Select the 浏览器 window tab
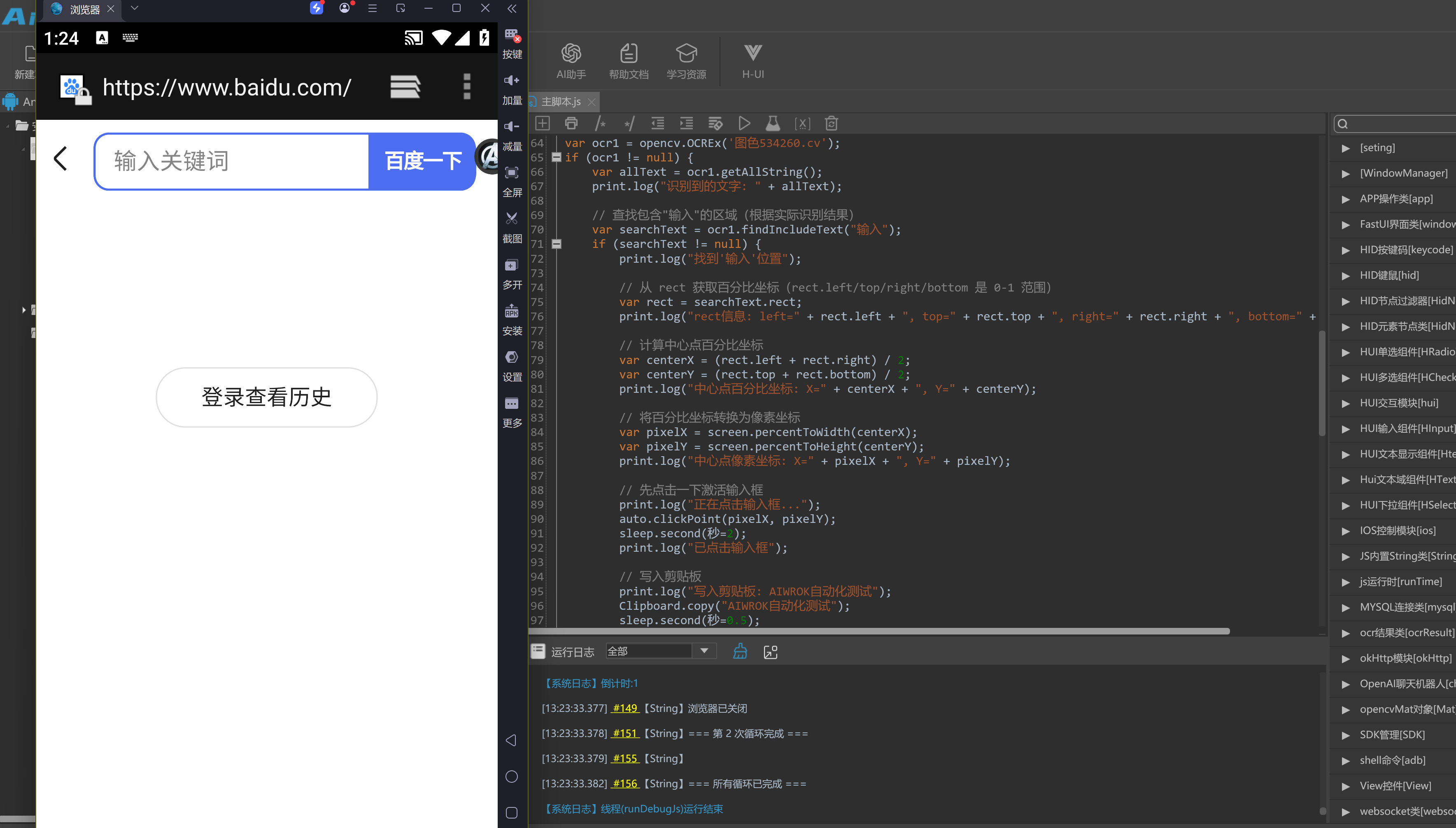This screenshot has width=1456, height=828. (84, 9)
